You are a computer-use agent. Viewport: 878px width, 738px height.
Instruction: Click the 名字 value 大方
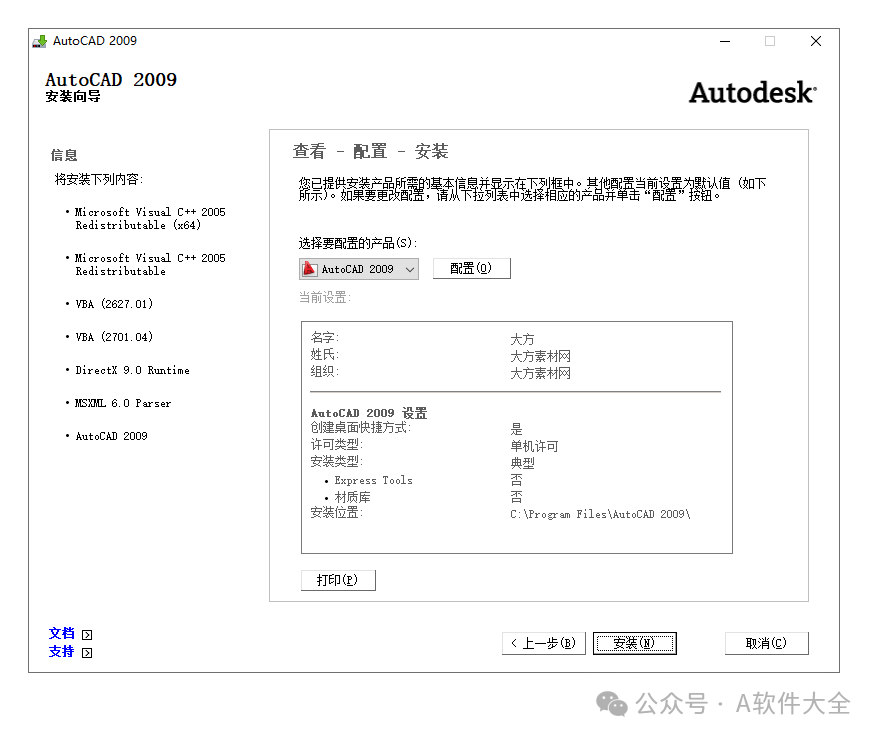coord(522,339)
